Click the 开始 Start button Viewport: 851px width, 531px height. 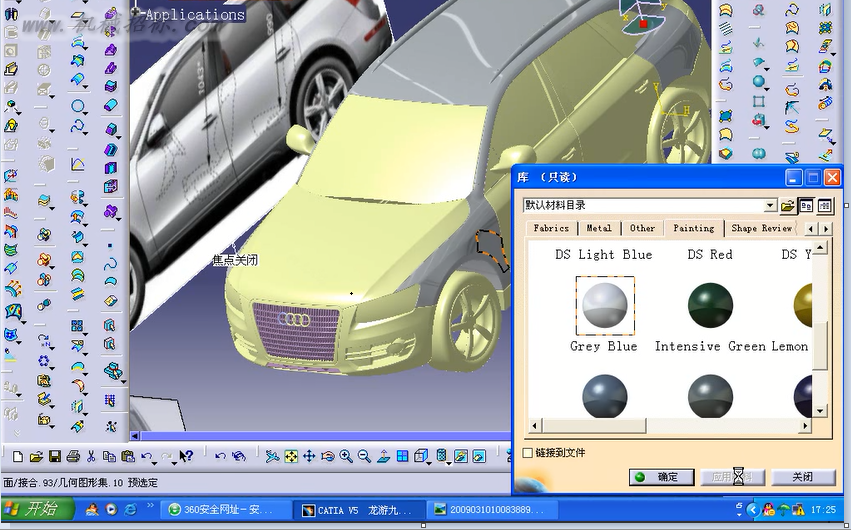(x=37, y=509)
